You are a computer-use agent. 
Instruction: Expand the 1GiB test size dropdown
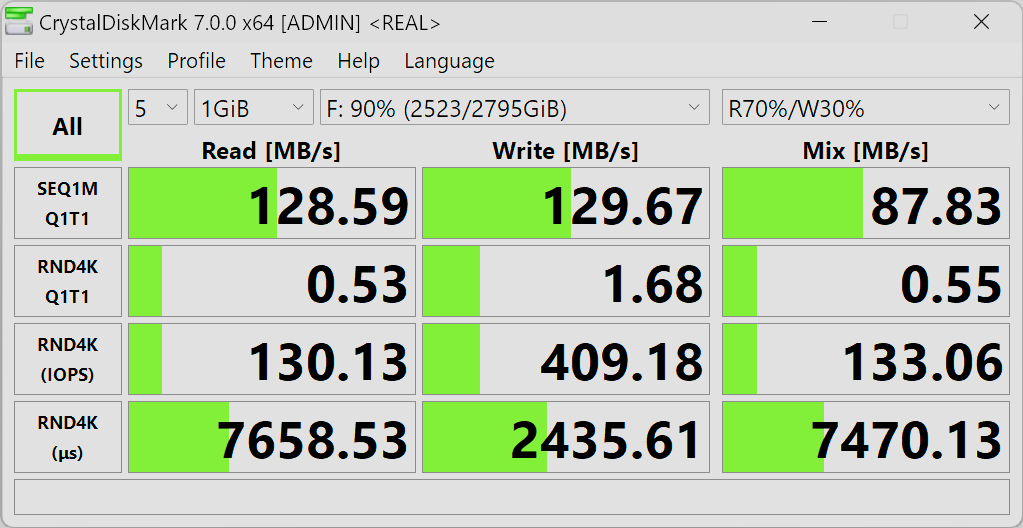point(254,107)
